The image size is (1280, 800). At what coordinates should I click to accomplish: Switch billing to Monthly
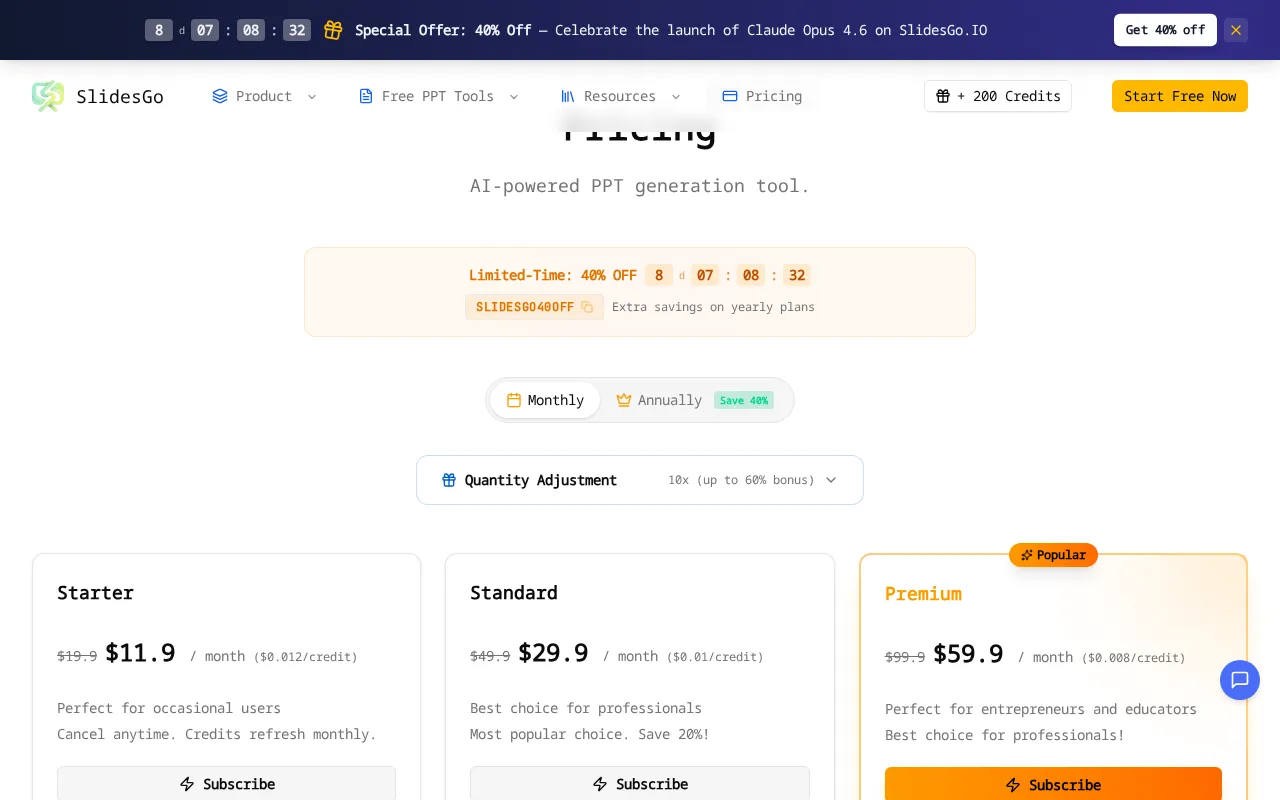(x=545, y=400)
